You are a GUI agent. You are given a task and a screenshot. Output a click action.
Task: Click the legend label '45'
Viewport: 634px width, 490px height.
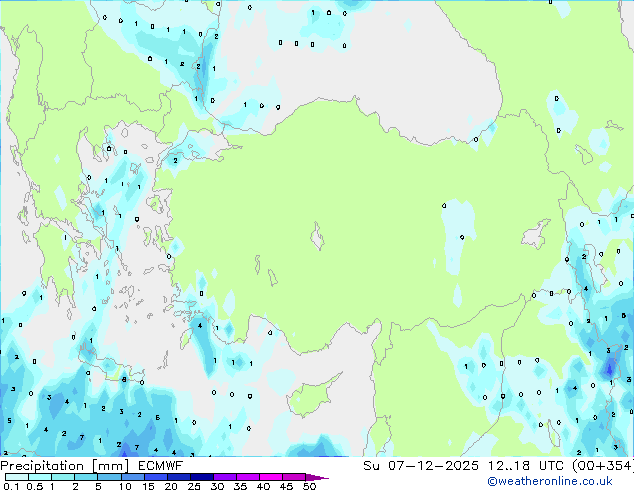pos(286,486)
